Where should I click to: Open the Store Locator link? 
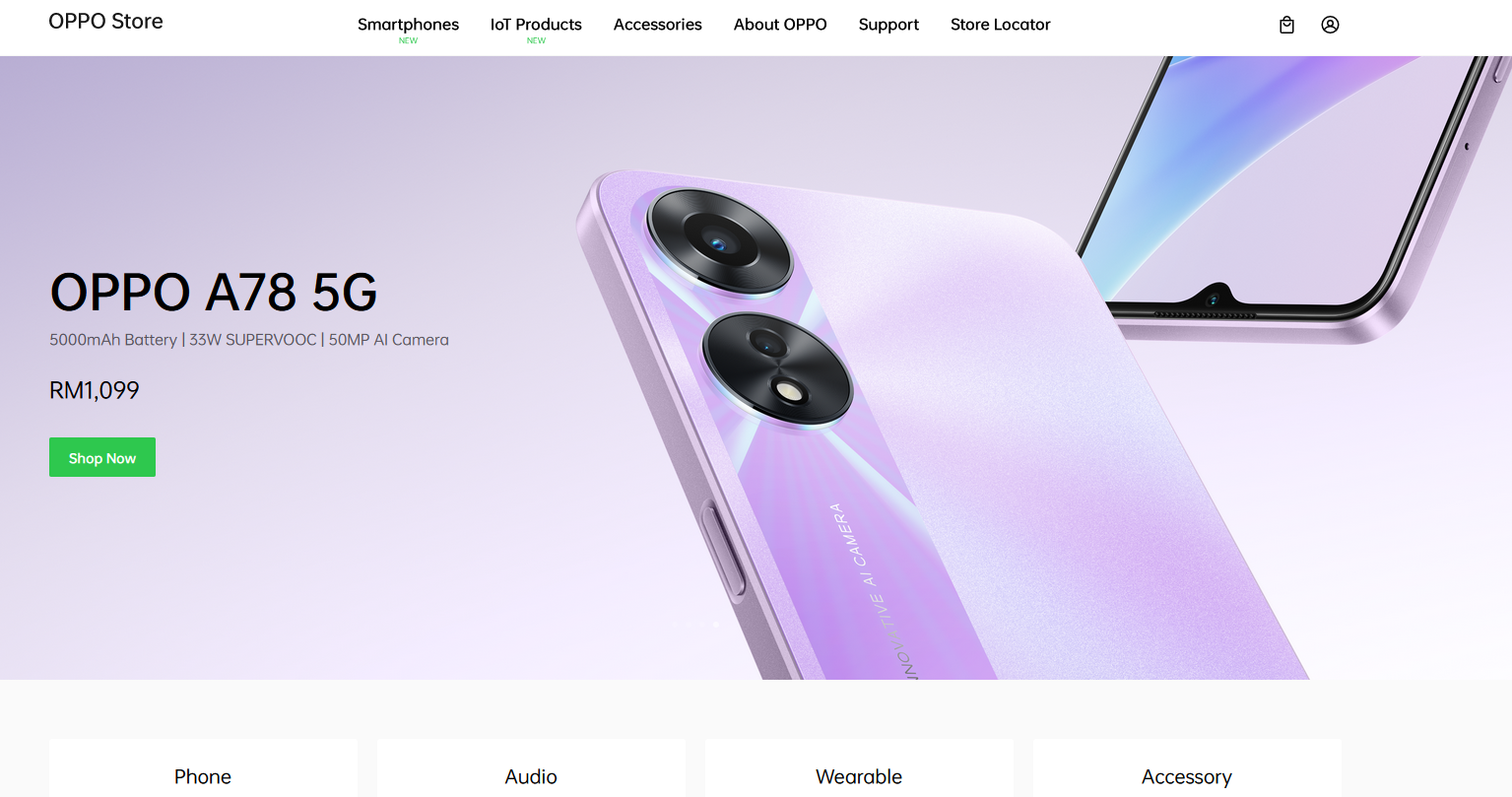click(1001, 25)
